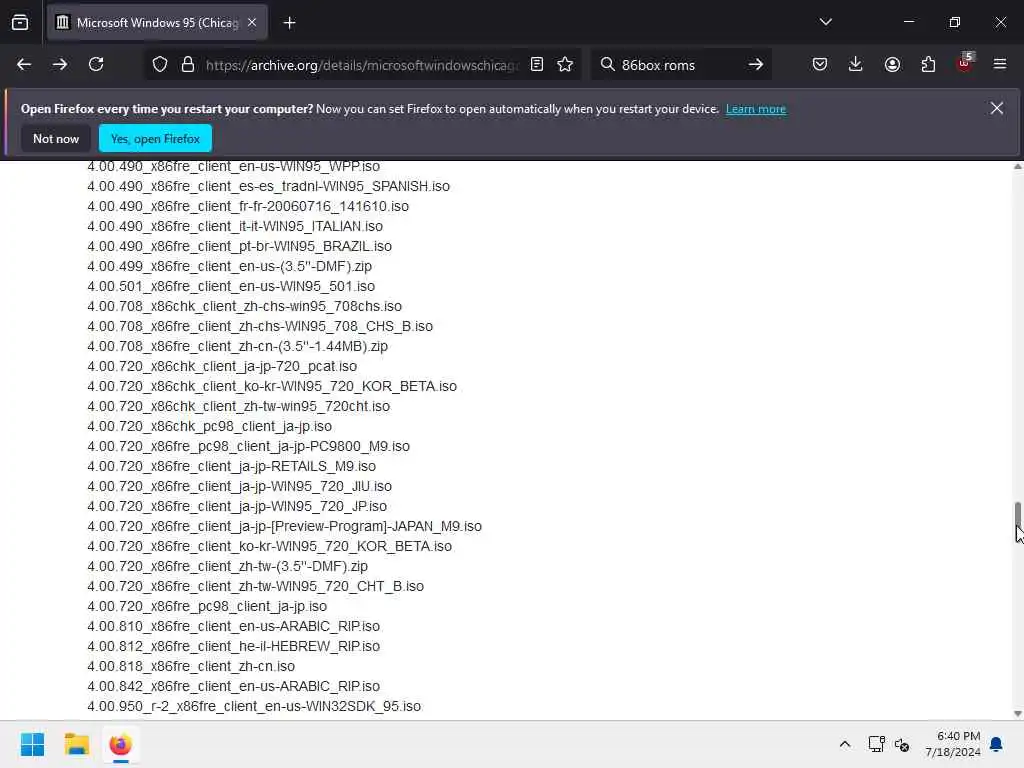1024x768 pixels.
Task: Click the search magnifier icon
Action: point(607,65)
